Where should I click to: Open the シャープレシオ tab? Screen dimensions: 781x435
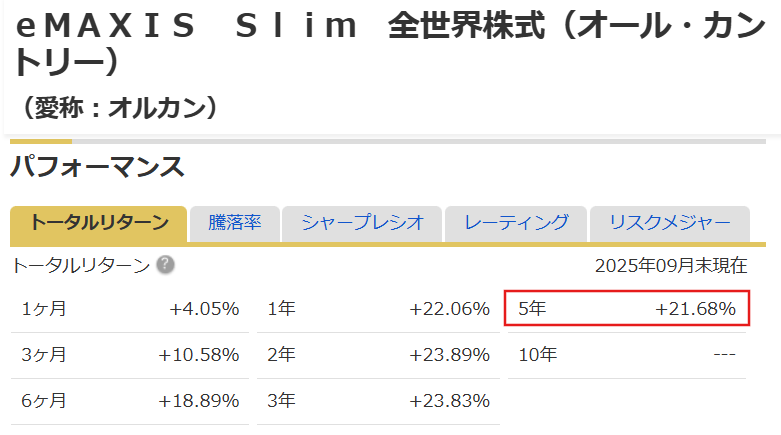[x=362, y=223]
